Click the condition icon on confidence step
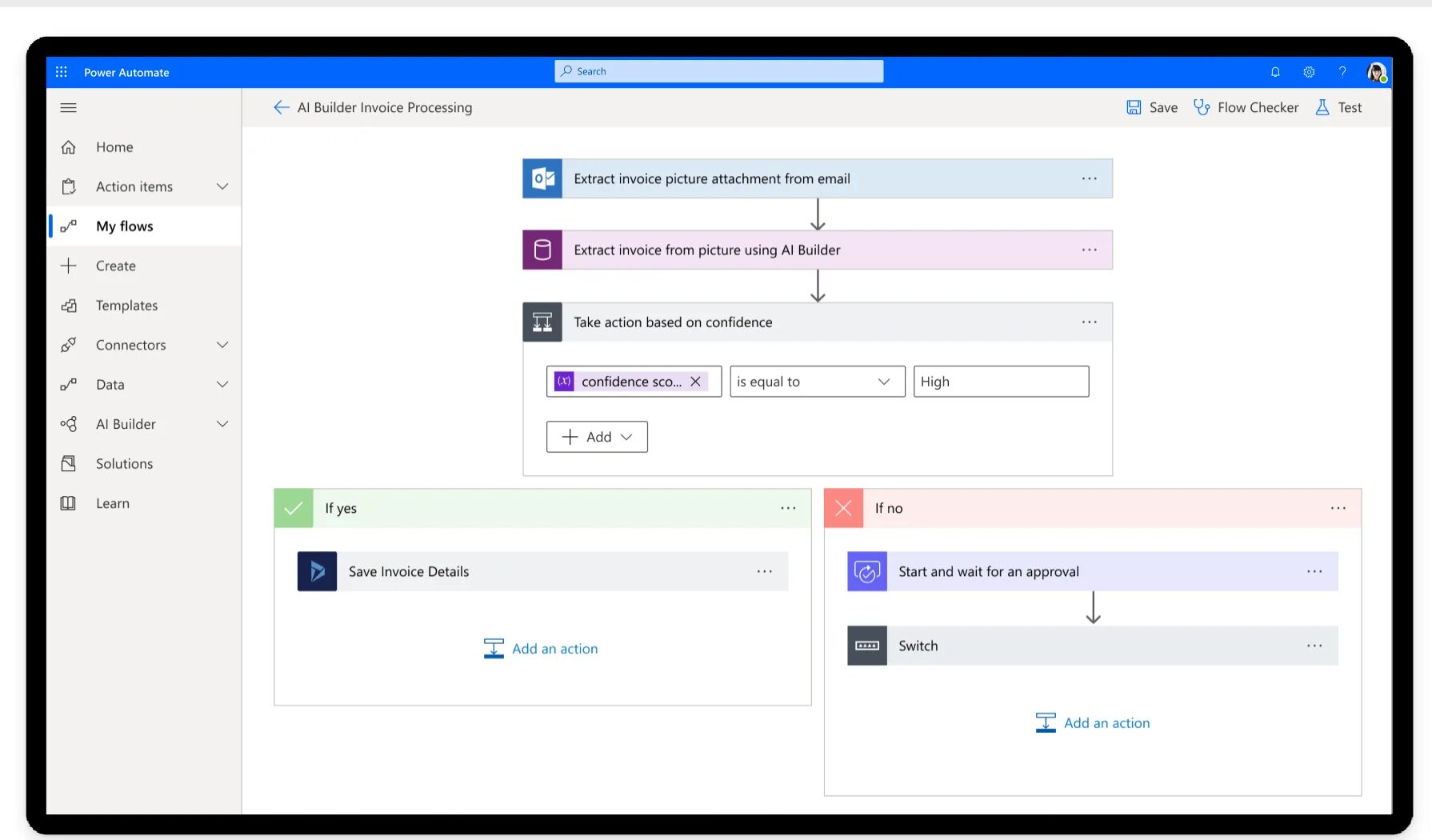This screenshot has height=840, width=1432. [x=542, y=322]
